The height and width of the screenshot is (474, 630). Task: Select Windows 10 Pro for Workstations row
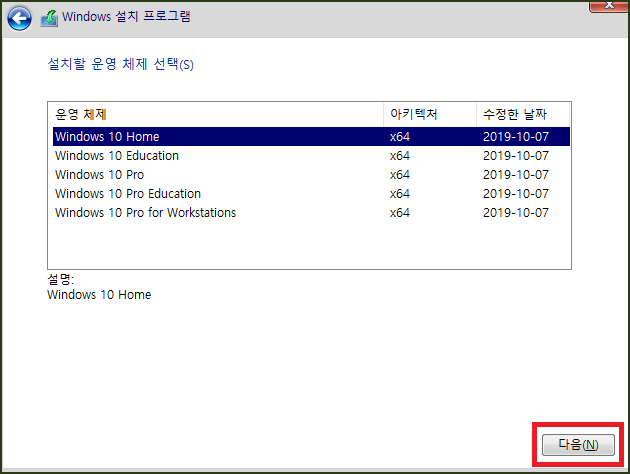point(311,212)
